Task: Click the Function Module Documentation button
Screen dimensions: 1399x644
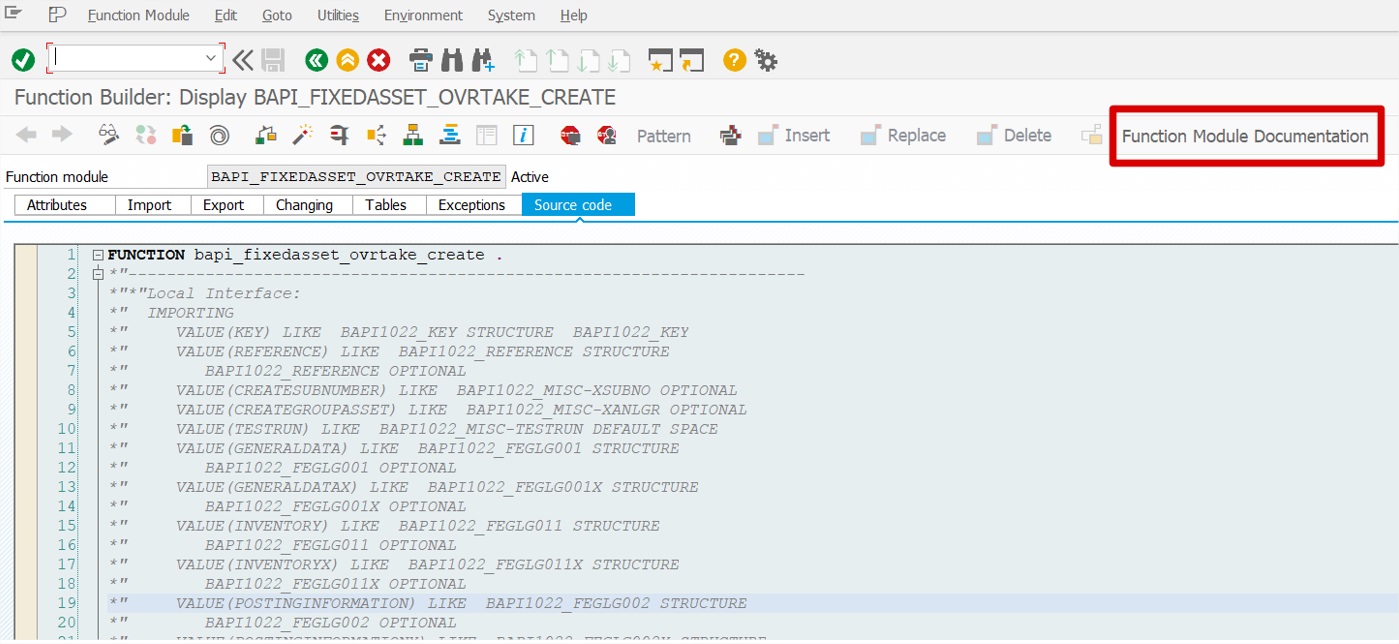Action: pyautogui.click(x=1245, y=135)
